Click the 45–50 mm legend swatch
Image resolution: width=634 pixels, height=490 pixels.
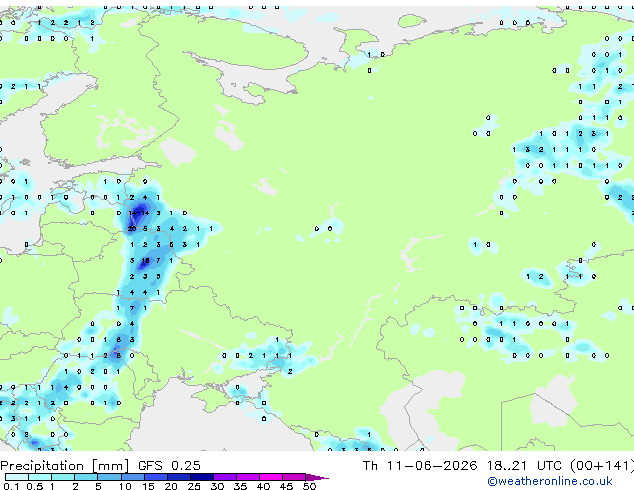294,477
